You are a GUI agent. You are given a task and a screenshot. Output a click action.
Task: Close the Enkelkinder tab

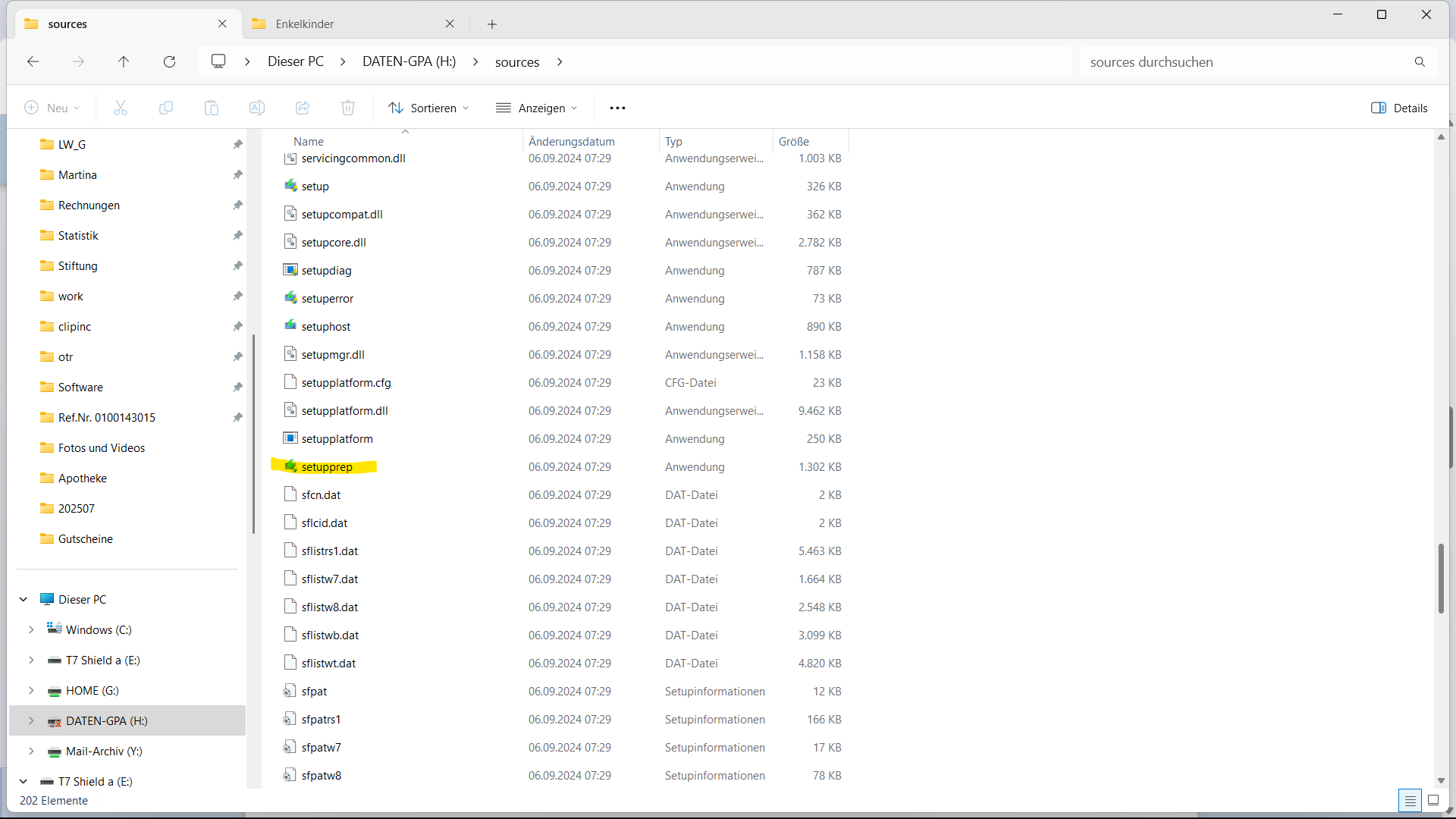450,24
